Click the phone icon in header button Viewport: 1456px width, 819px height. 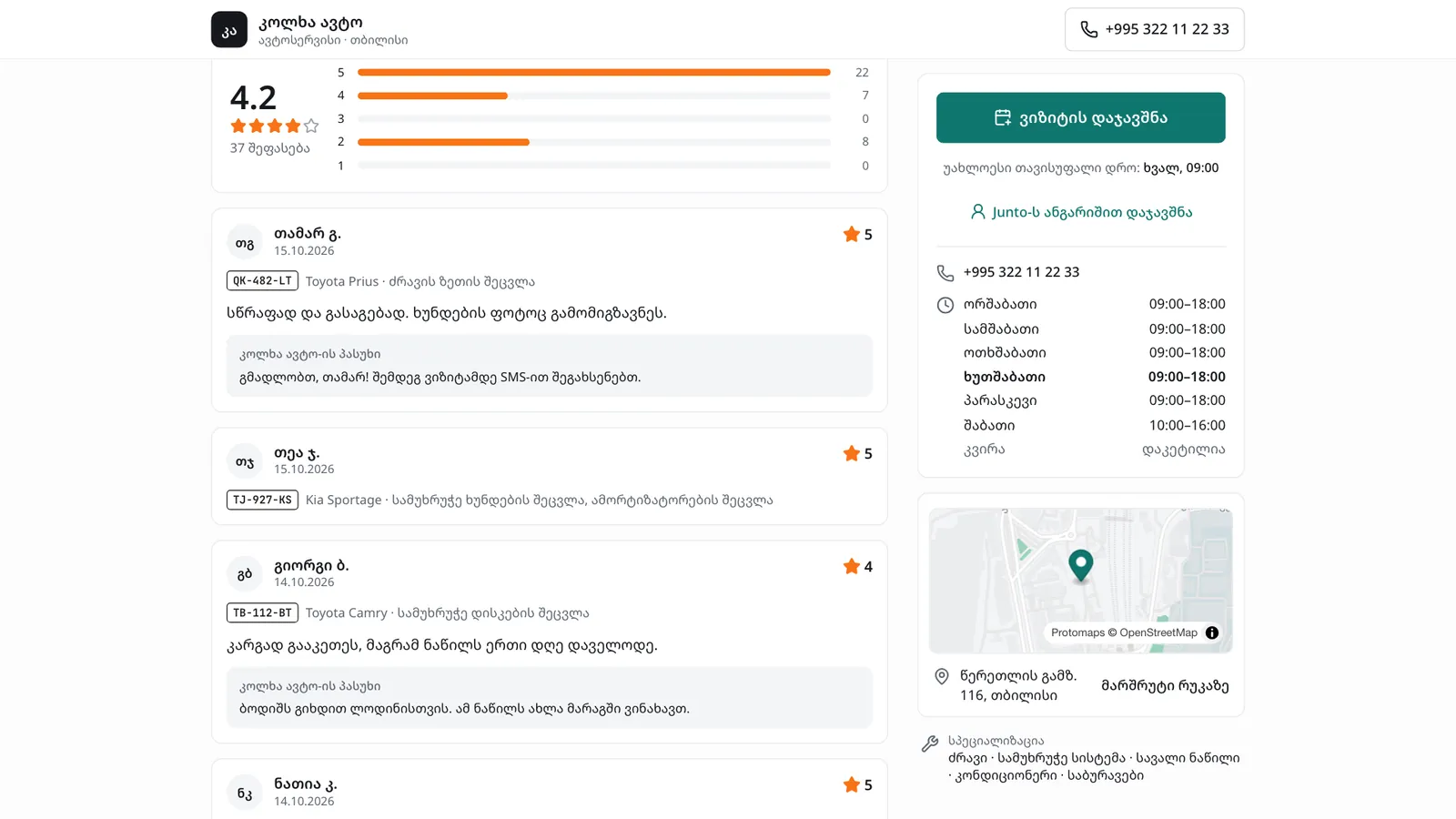(x=1088, y=29)
